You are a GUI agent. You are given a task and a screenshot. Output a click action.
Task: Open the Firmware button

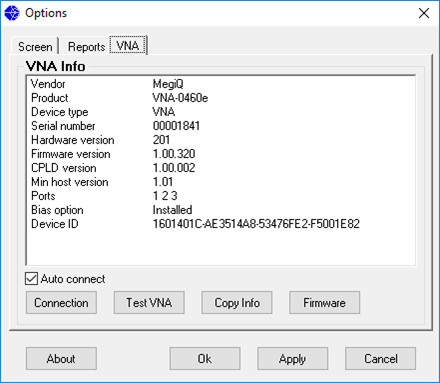point(324,303)
